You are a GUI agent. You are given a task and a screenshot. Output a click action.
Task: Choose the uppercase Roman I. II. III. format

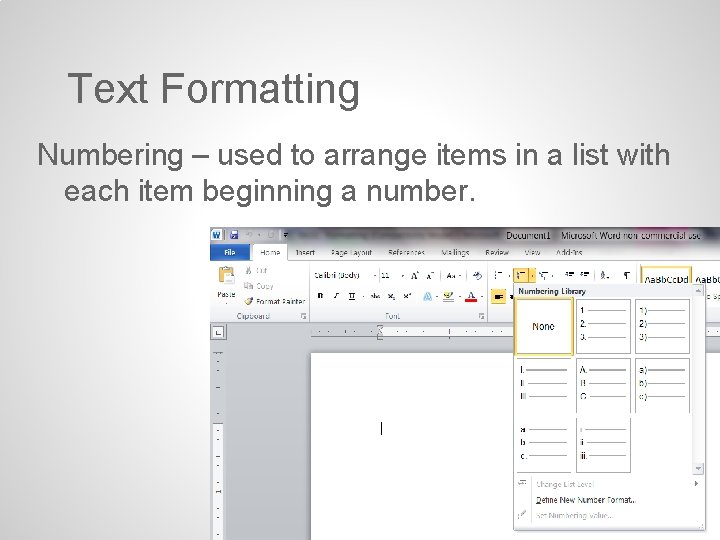click(x=544, y=386)
